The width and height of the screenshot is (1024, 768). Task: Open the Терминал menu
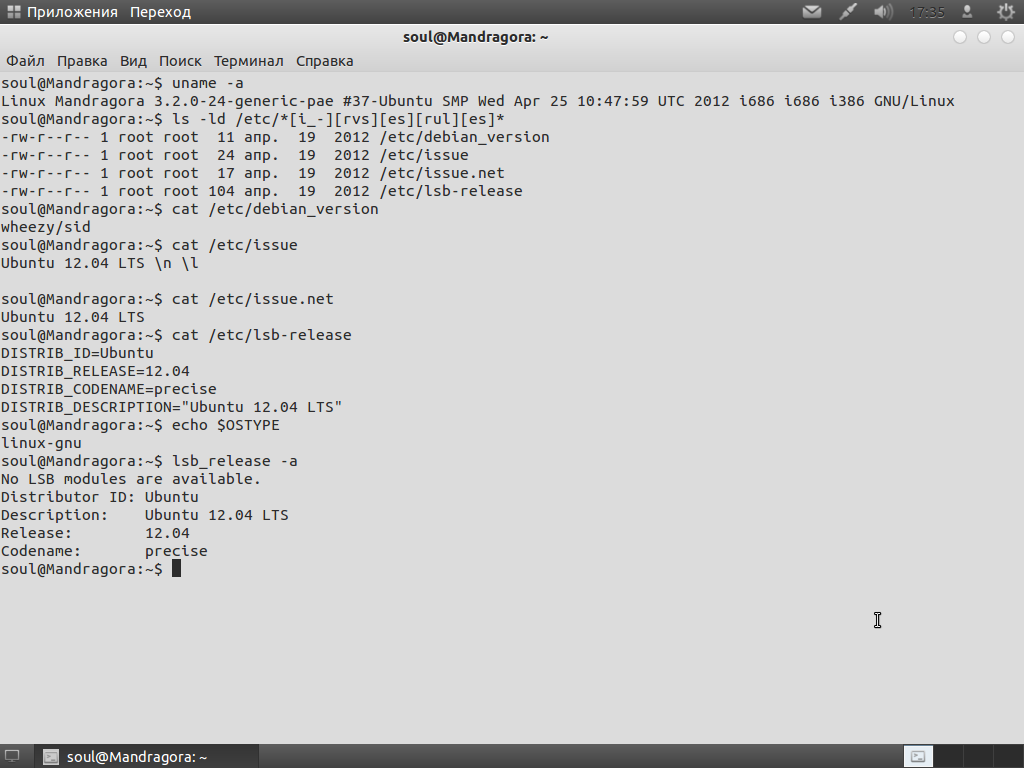(x=248, y=61)
